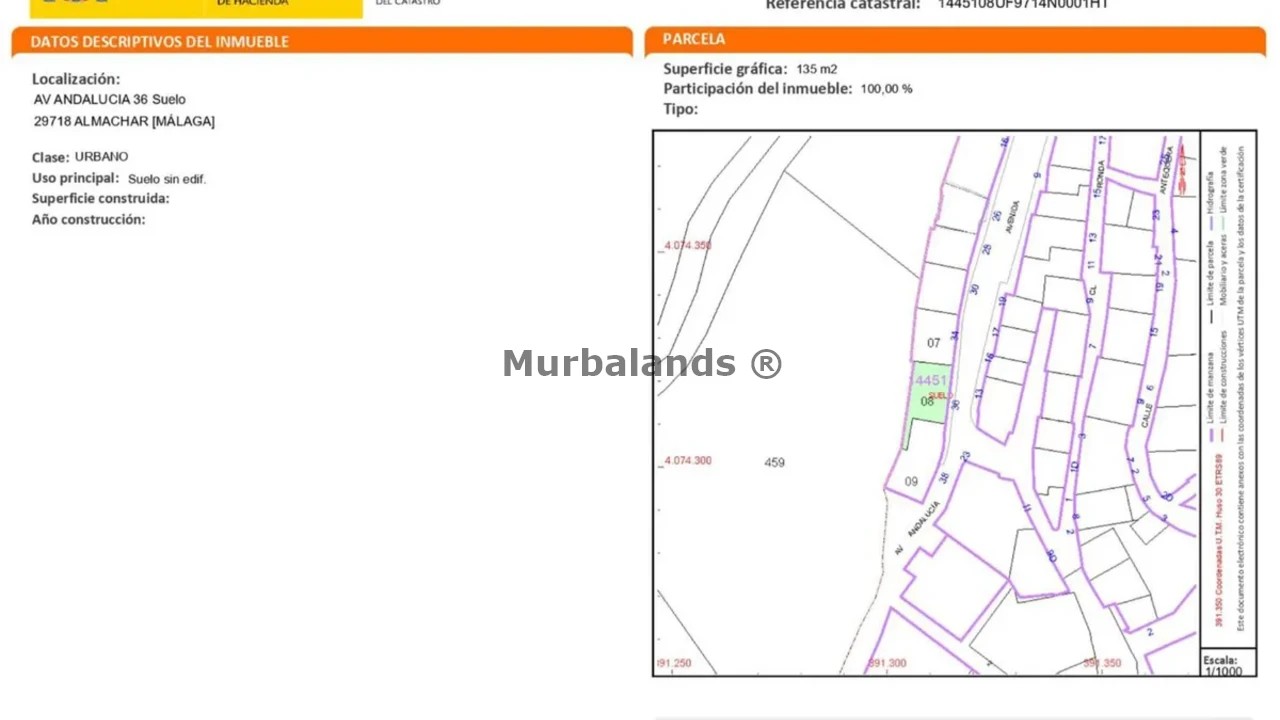Click the yellow Hacienda logo banner

point(196,8)
